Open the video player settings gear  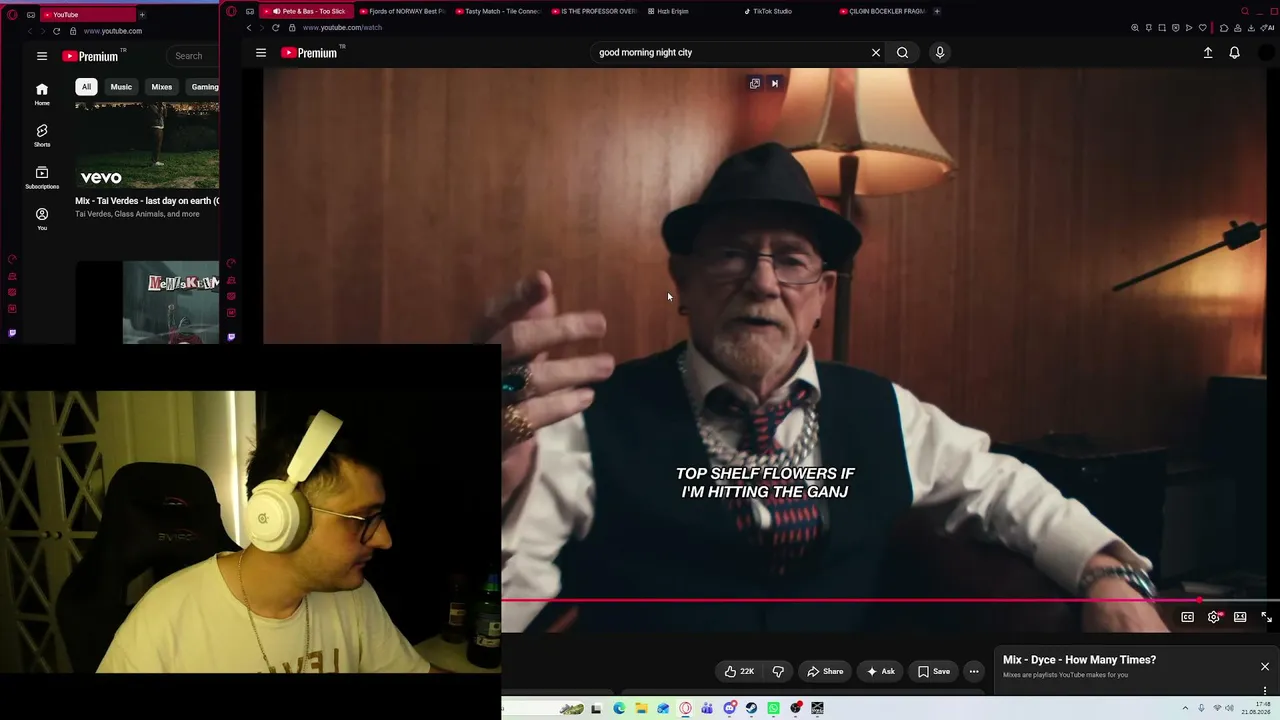coord(1214,617)
